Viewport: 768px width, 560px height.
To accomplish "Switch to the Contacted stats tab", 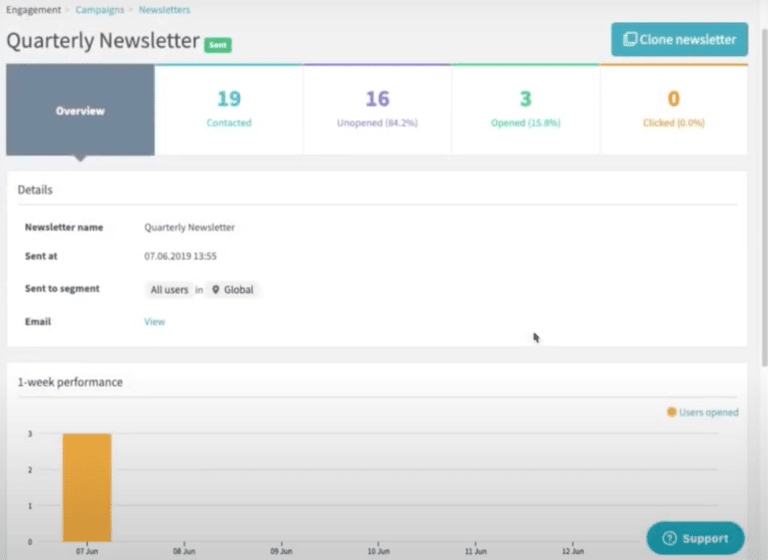I will 229,110.
